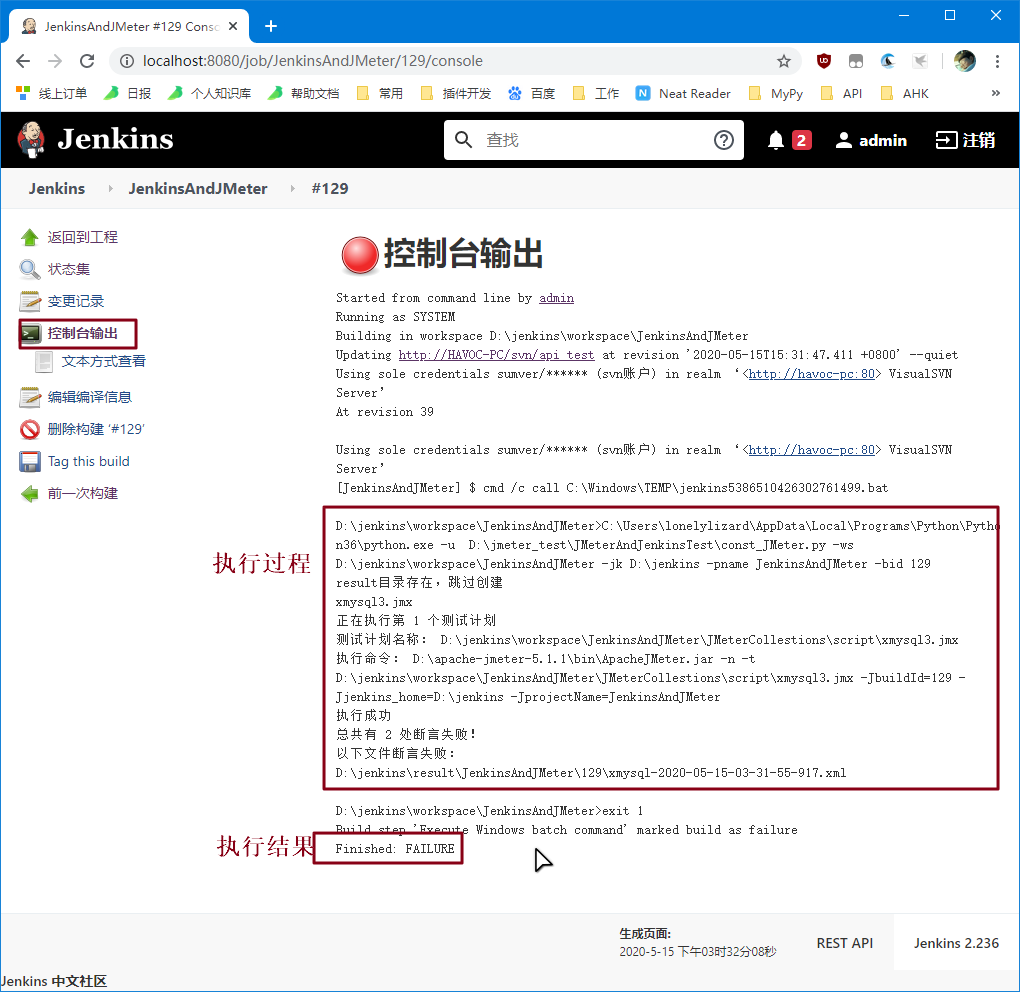Click the notification count badge 2

coord(801,140)
